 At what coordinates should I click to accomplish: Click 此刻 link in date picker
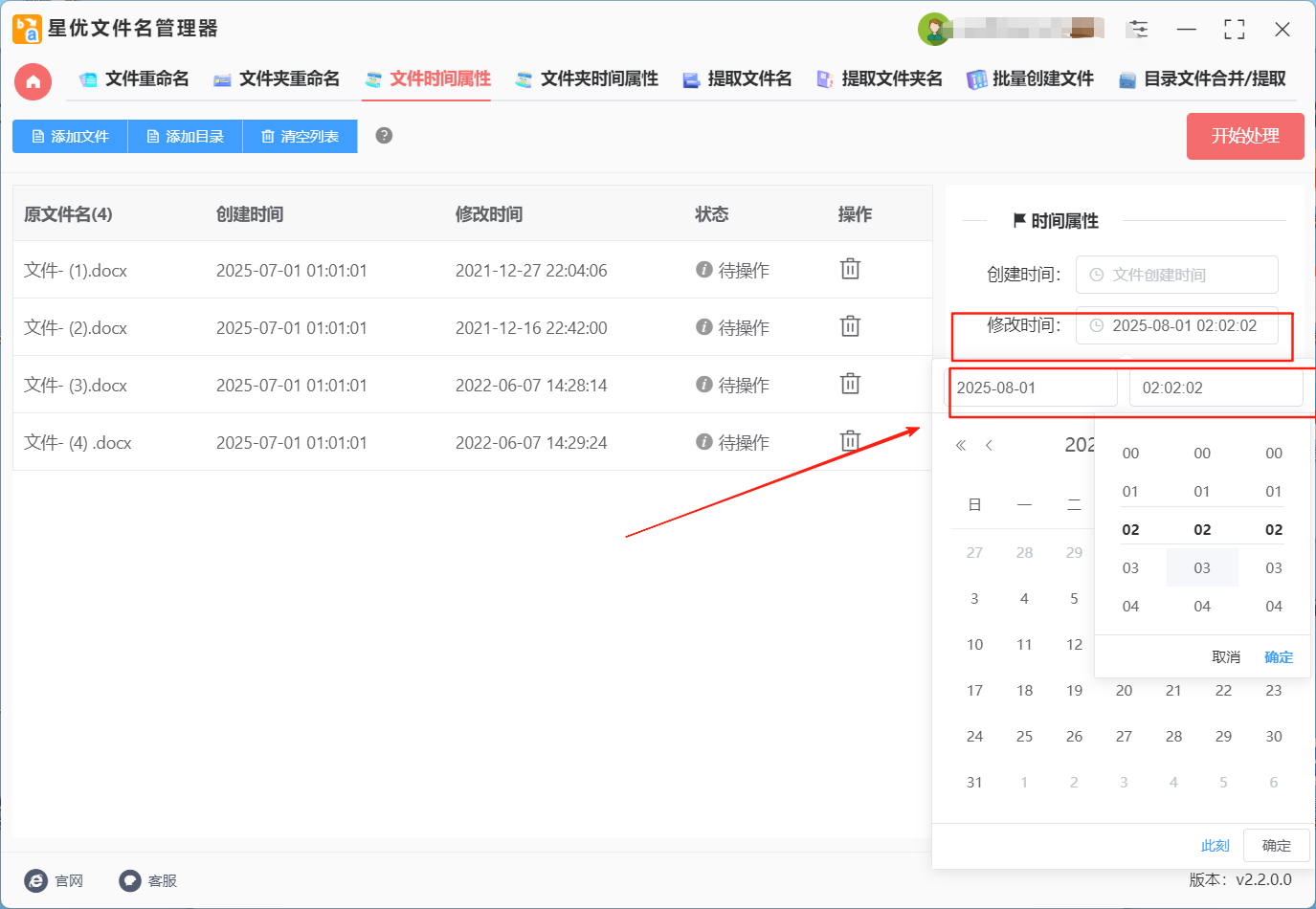pos(1216,846)
